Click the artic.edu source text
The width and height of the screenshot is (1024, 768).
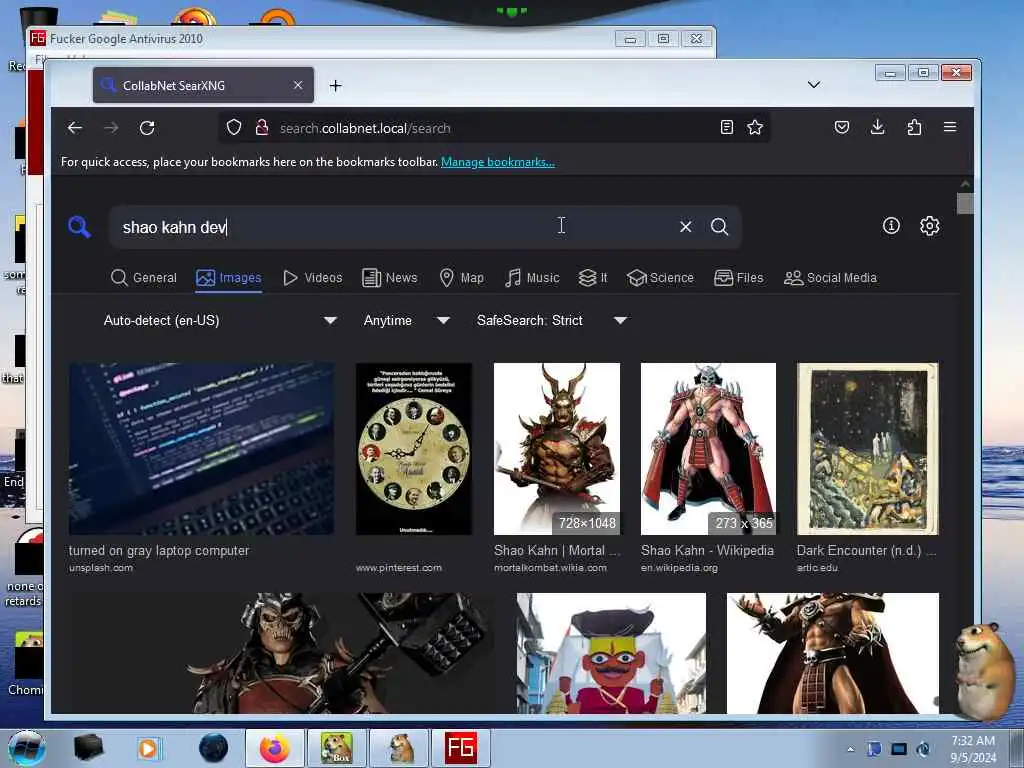click(x=817, y=568)
